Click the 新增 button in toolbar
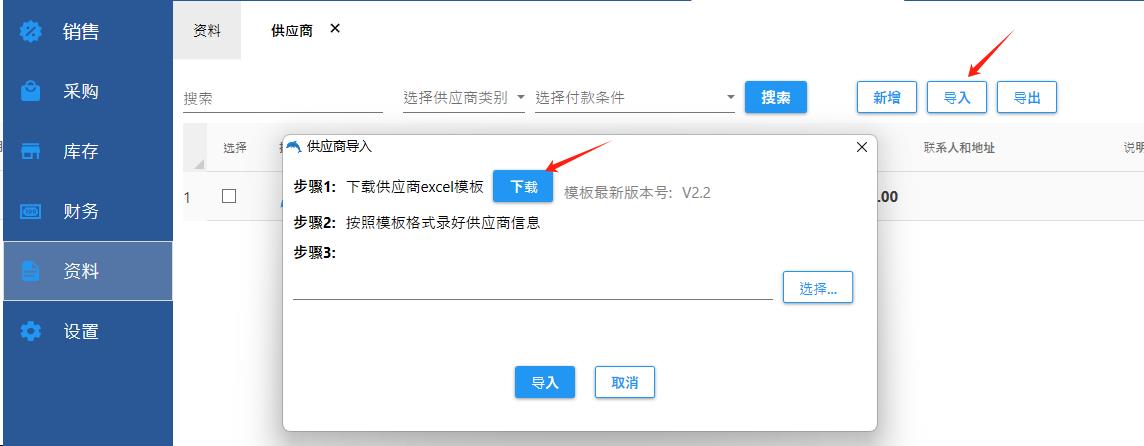The height and width of the screenshot is (446, 1144). point(886,97)
